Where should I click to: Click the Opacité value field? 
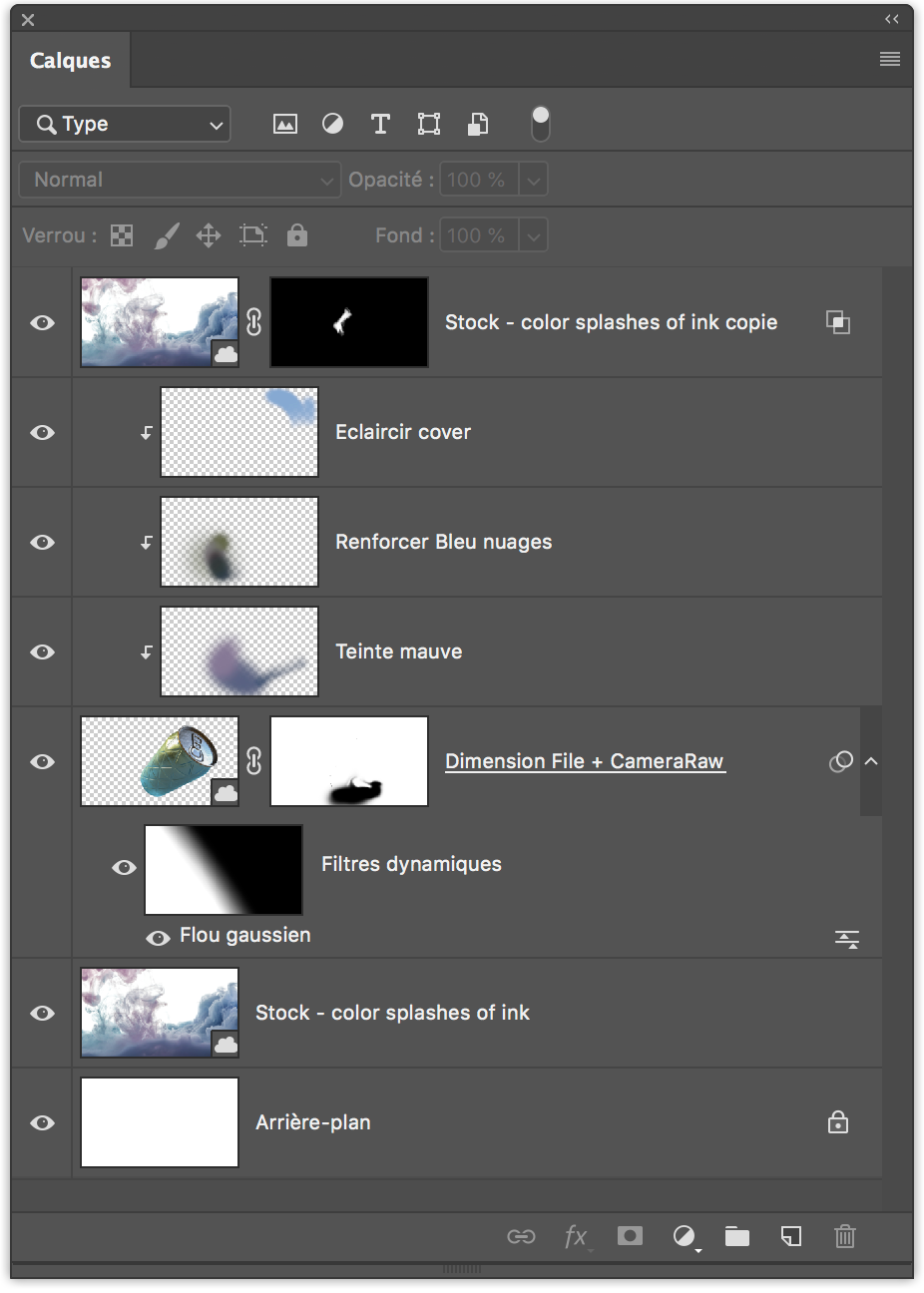coord(479,180)
